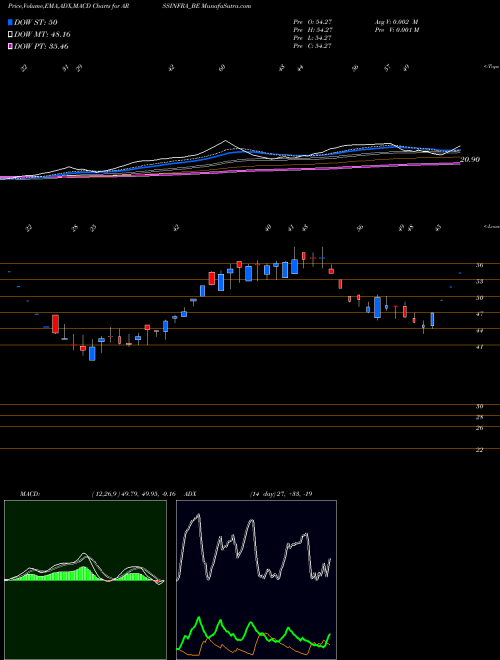The width and height of the screenshot is (500, 660).
Task: Click price axis label 47
Action: (x=479, y=314)
